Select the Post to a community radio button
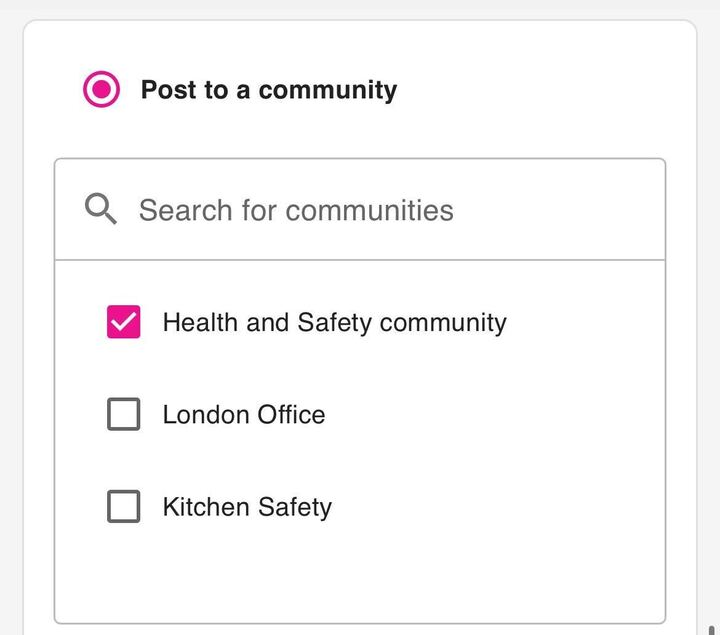 click(101, 90)
